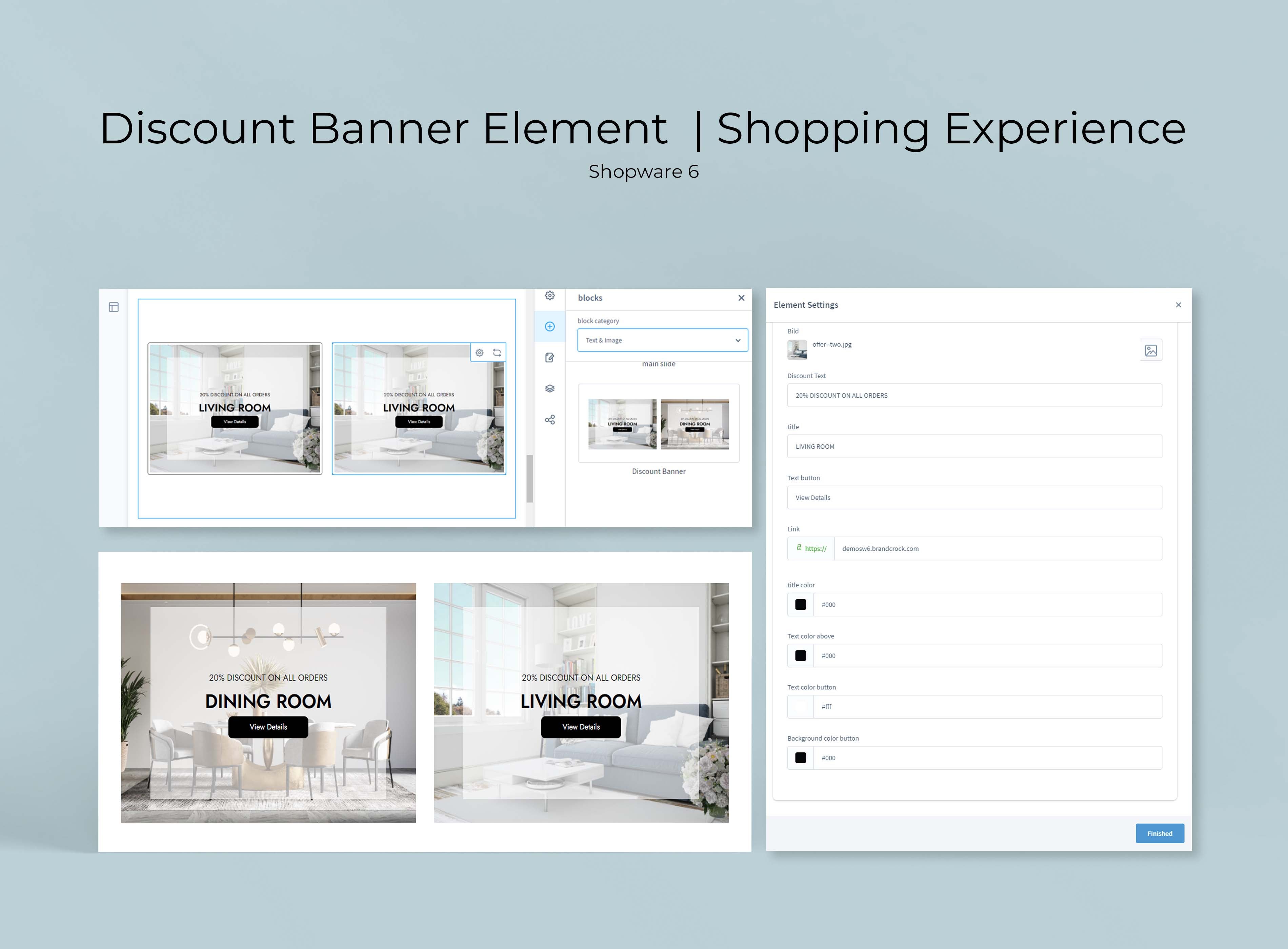Click the add blocks plus icon
Viewport: 1288px width, 949px height.
[550, 326]
